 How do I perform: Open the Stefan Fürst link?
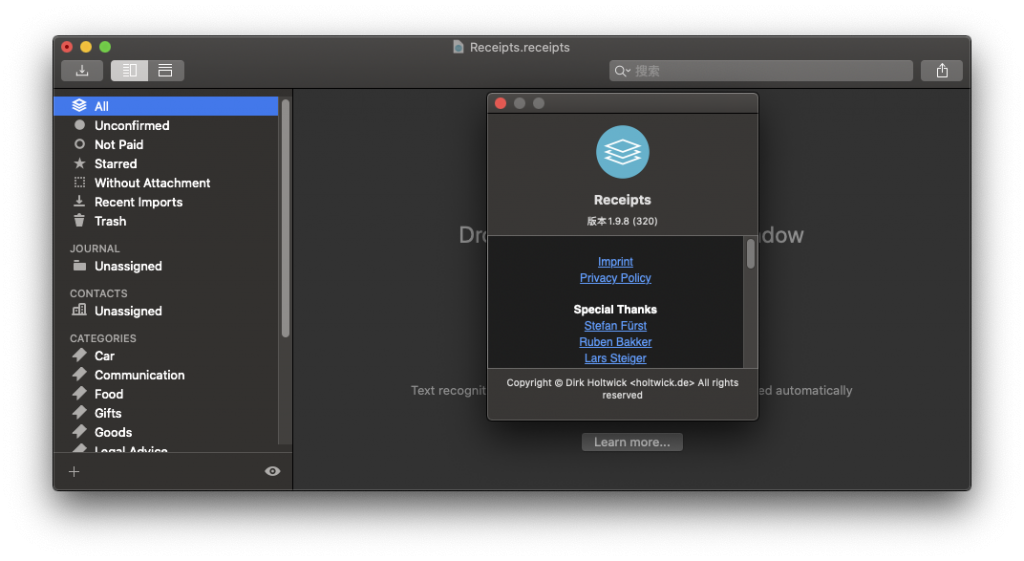click(615, 326)
